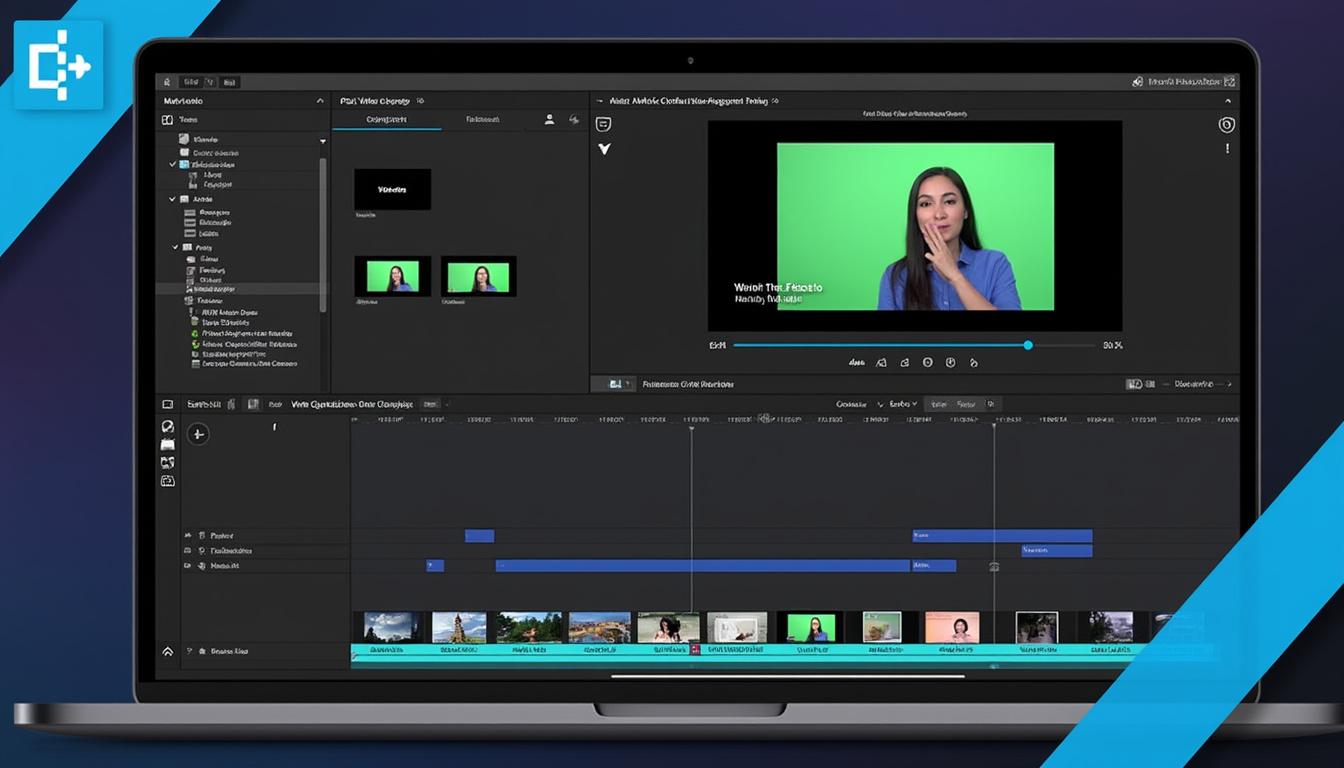This screenshot has width=1344, height=768.
Task: Switch to the active underlined media browser tab
Action: (x=386, y=120)
